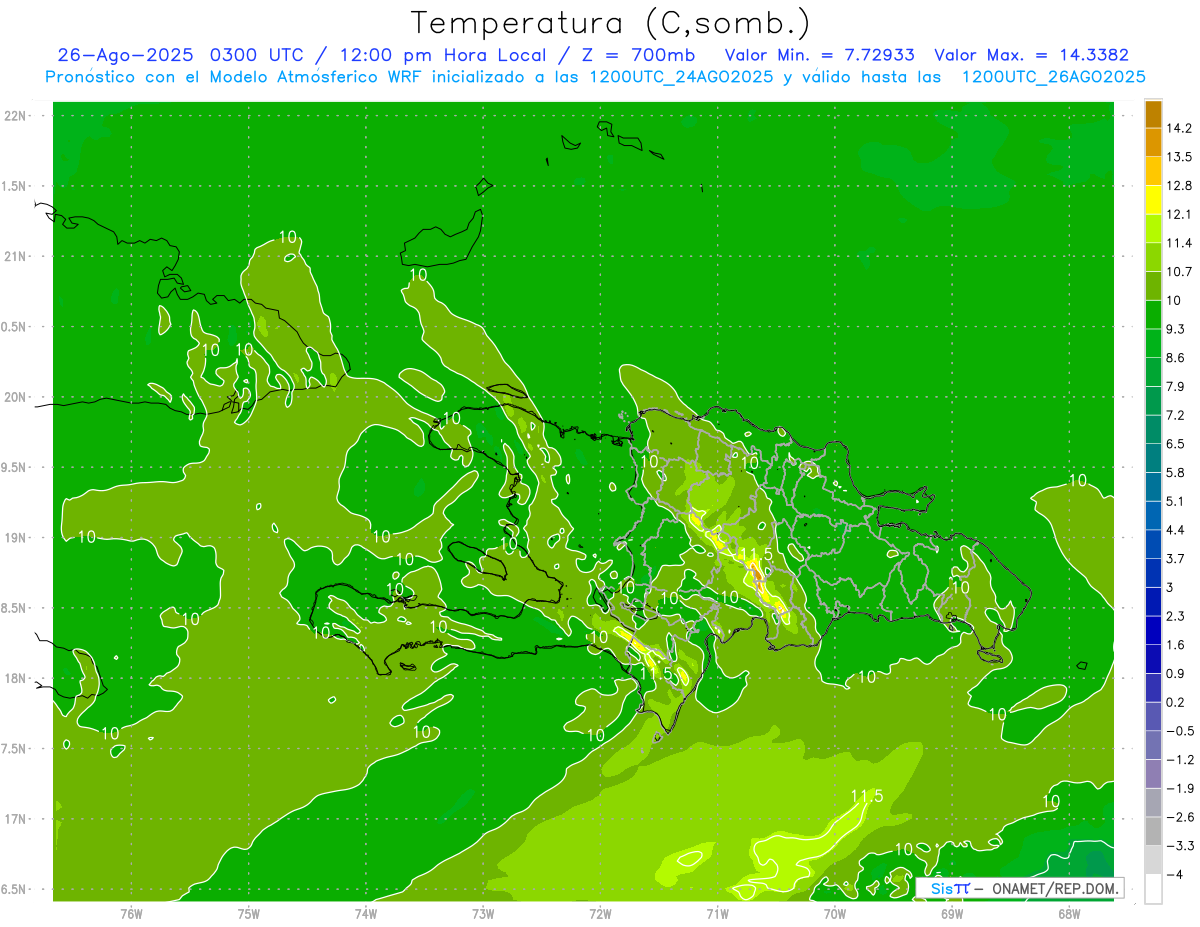
Task: Click the '9.3' colorbar label
Action: (1175, 329)
